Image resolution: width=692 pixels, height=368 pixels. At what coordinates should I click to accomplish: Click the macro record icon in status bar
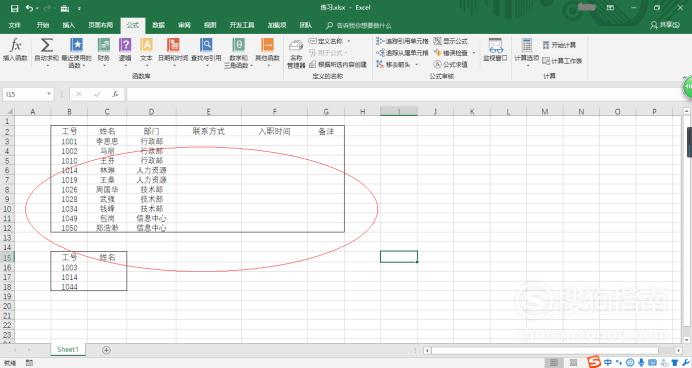pyautogui.click(x=29, y=363)
